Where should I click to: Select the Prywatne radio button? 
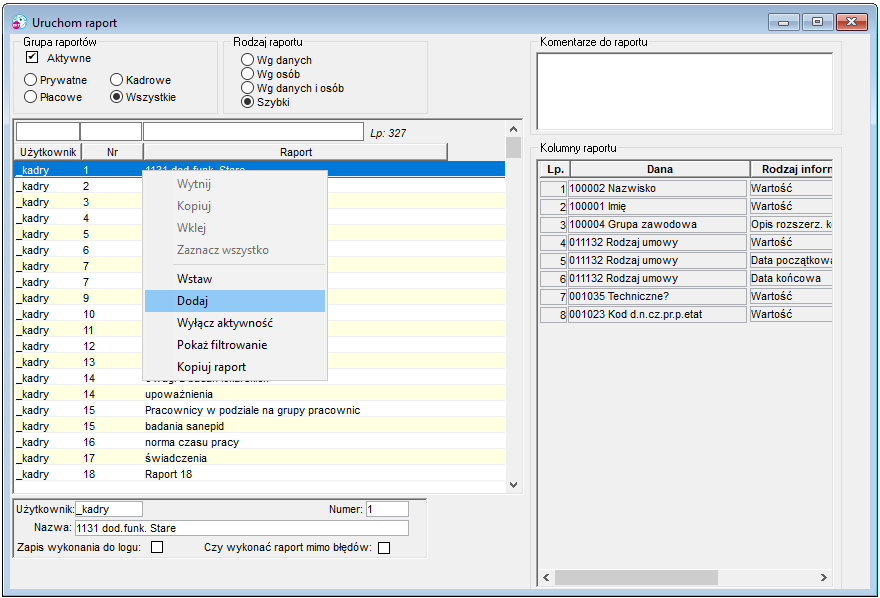pyautogui.click(x=30, y=80)
